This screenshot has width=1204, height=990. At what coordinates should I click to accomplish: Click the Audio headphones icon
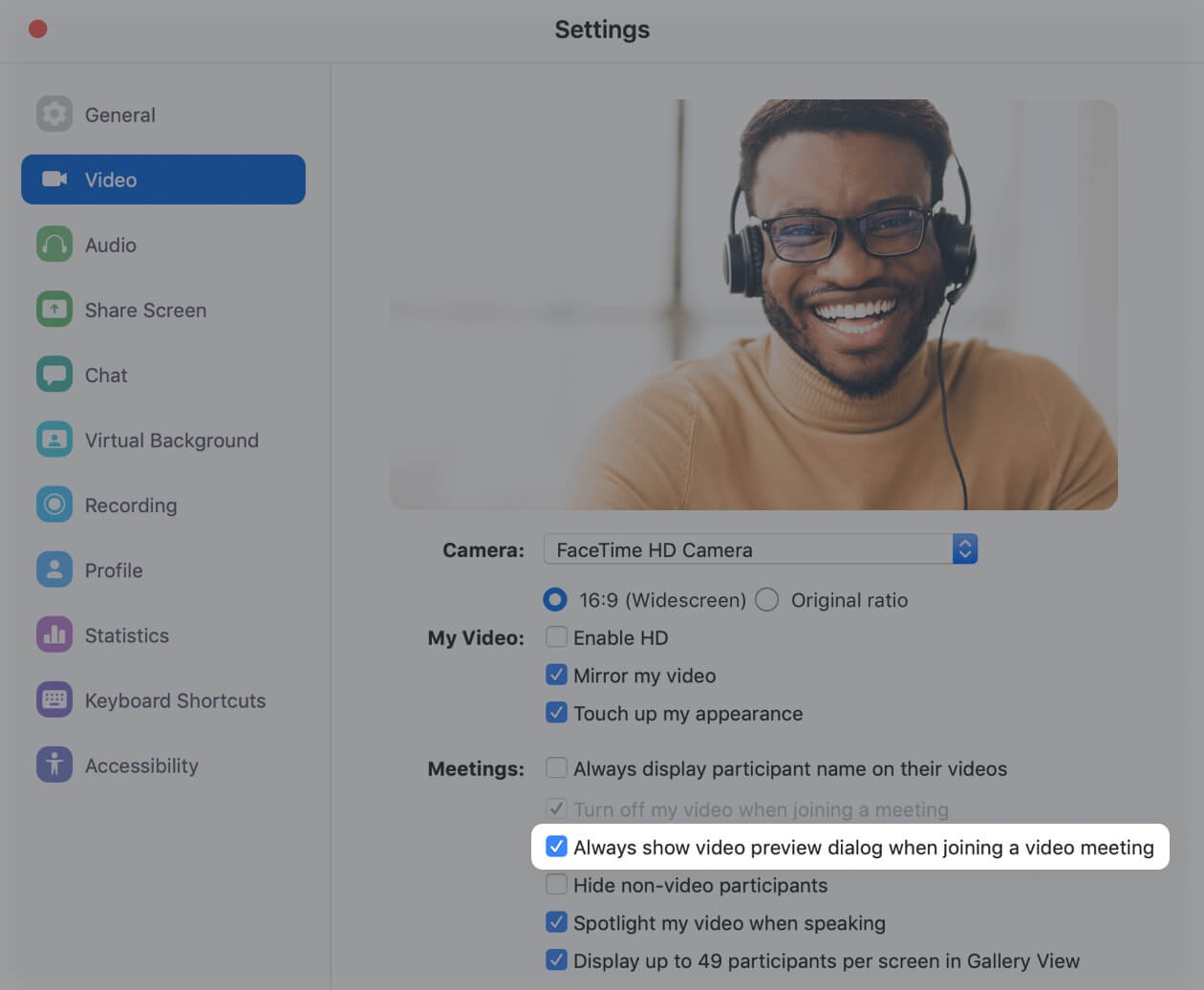54,244
